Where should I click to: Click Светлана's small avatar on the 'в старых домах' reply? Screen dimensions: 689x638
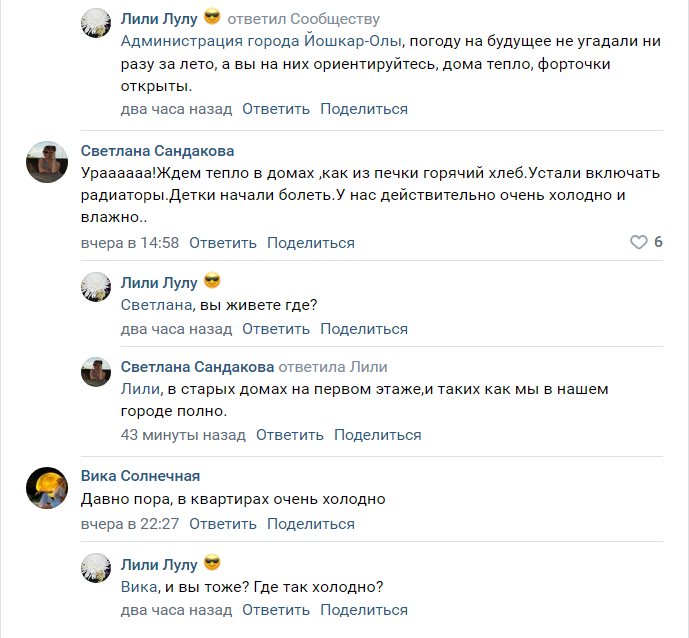click(95, 372)
